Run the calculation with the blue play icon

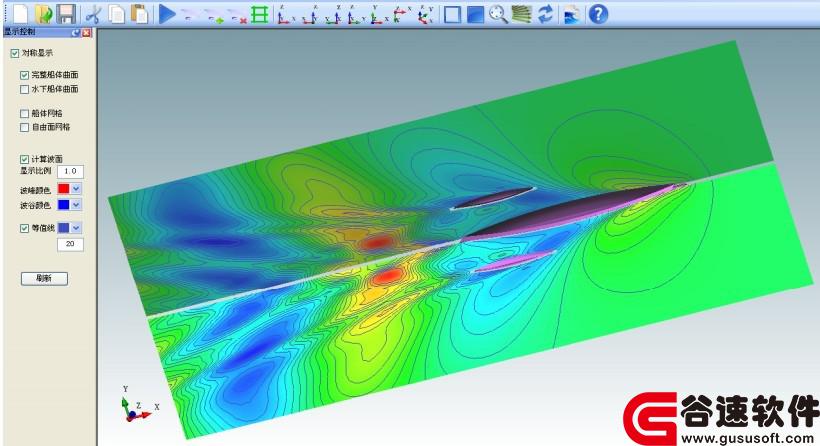pyautogui.click(x=167, y=14)
